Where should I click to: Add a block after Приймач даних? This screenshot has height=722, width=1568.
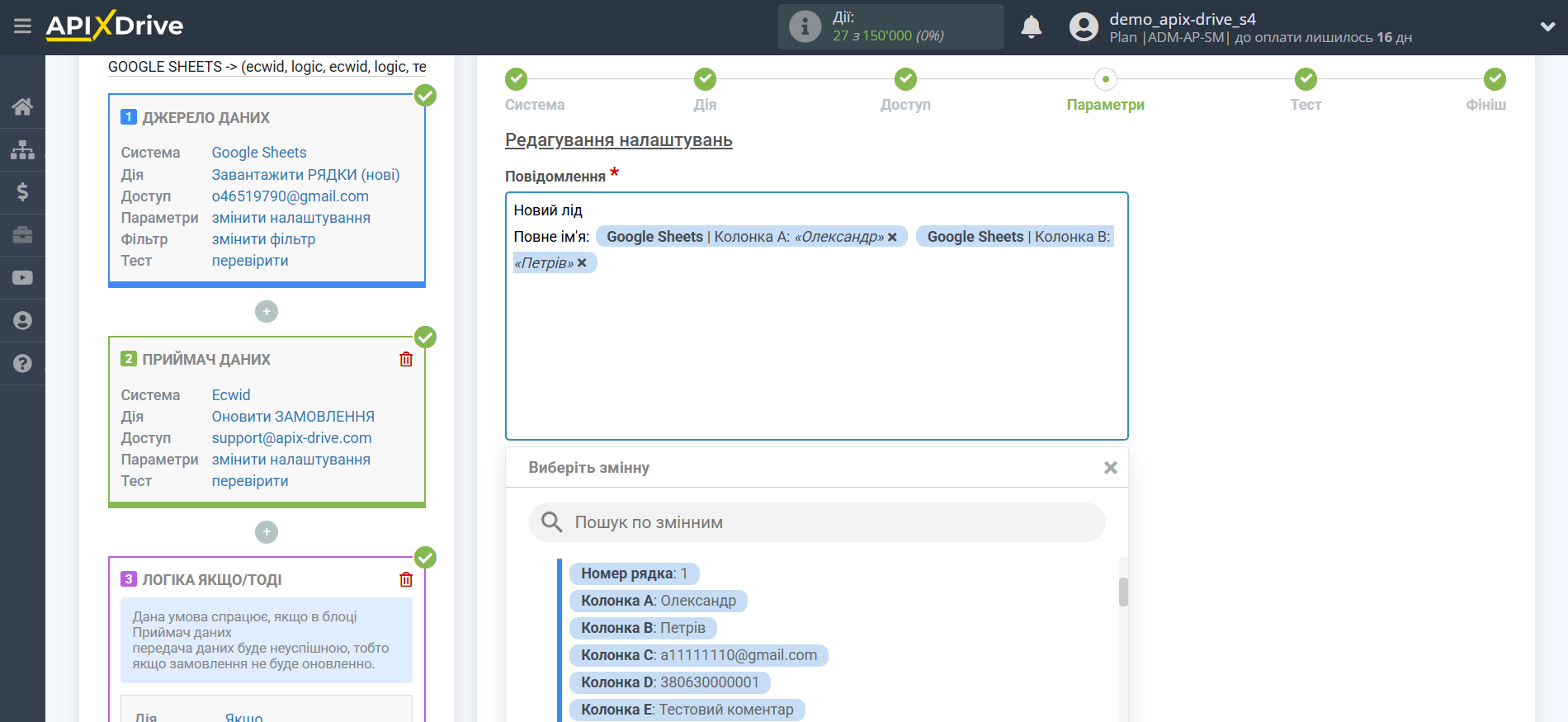click(267, 532)
